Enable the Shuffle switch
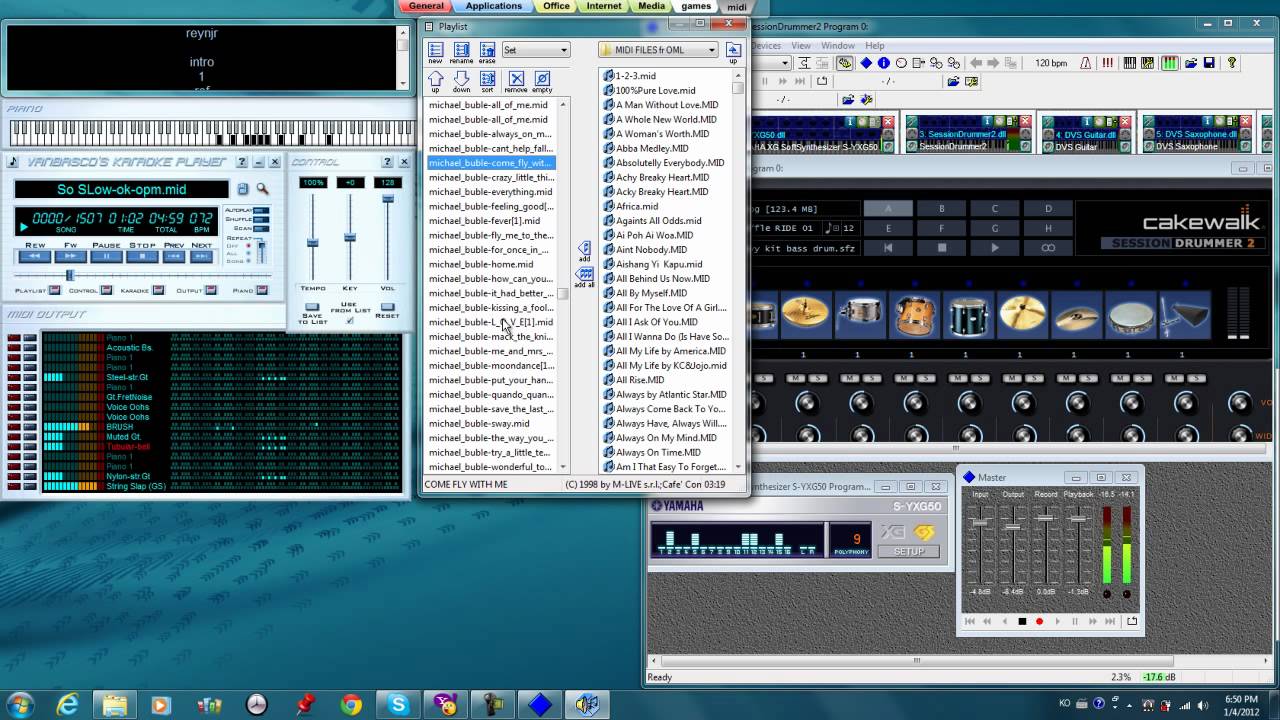The height and width of the screenshot is (720, 1280). [261, 219]
